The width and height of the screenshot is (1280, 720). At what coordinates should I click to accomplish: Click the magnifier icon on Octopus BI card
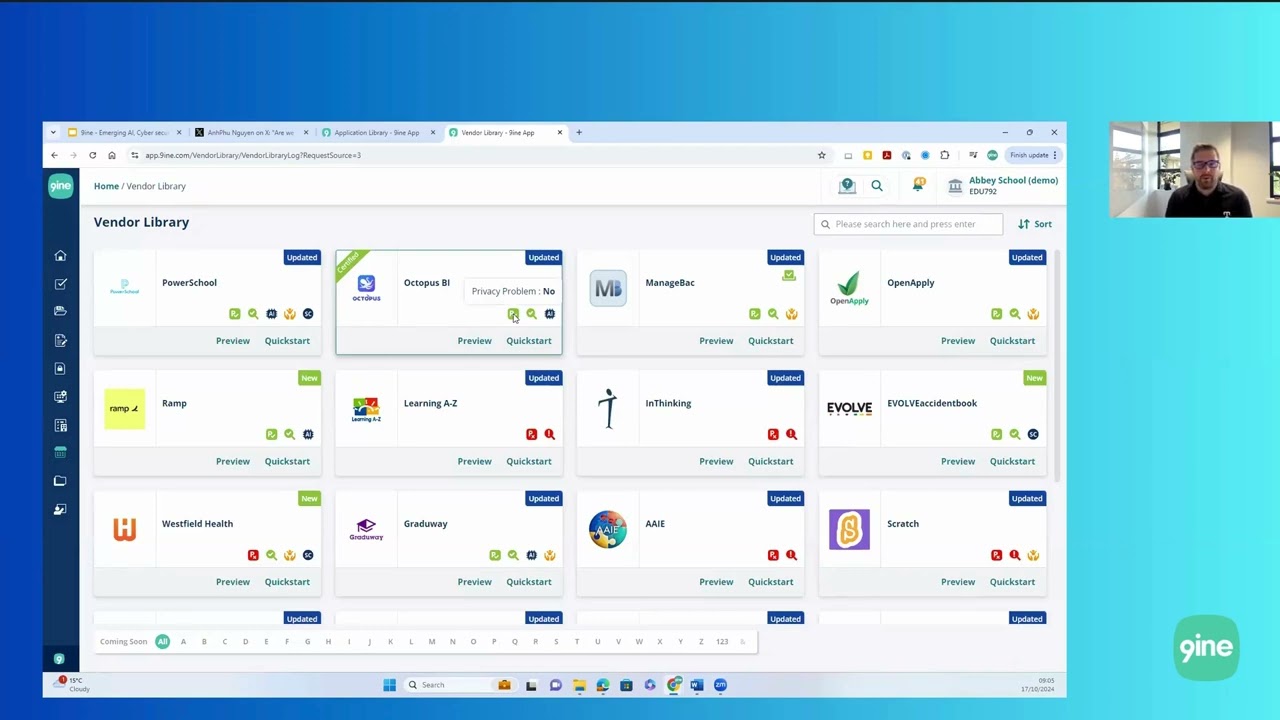pyautogui.click(x=531, y=314)
